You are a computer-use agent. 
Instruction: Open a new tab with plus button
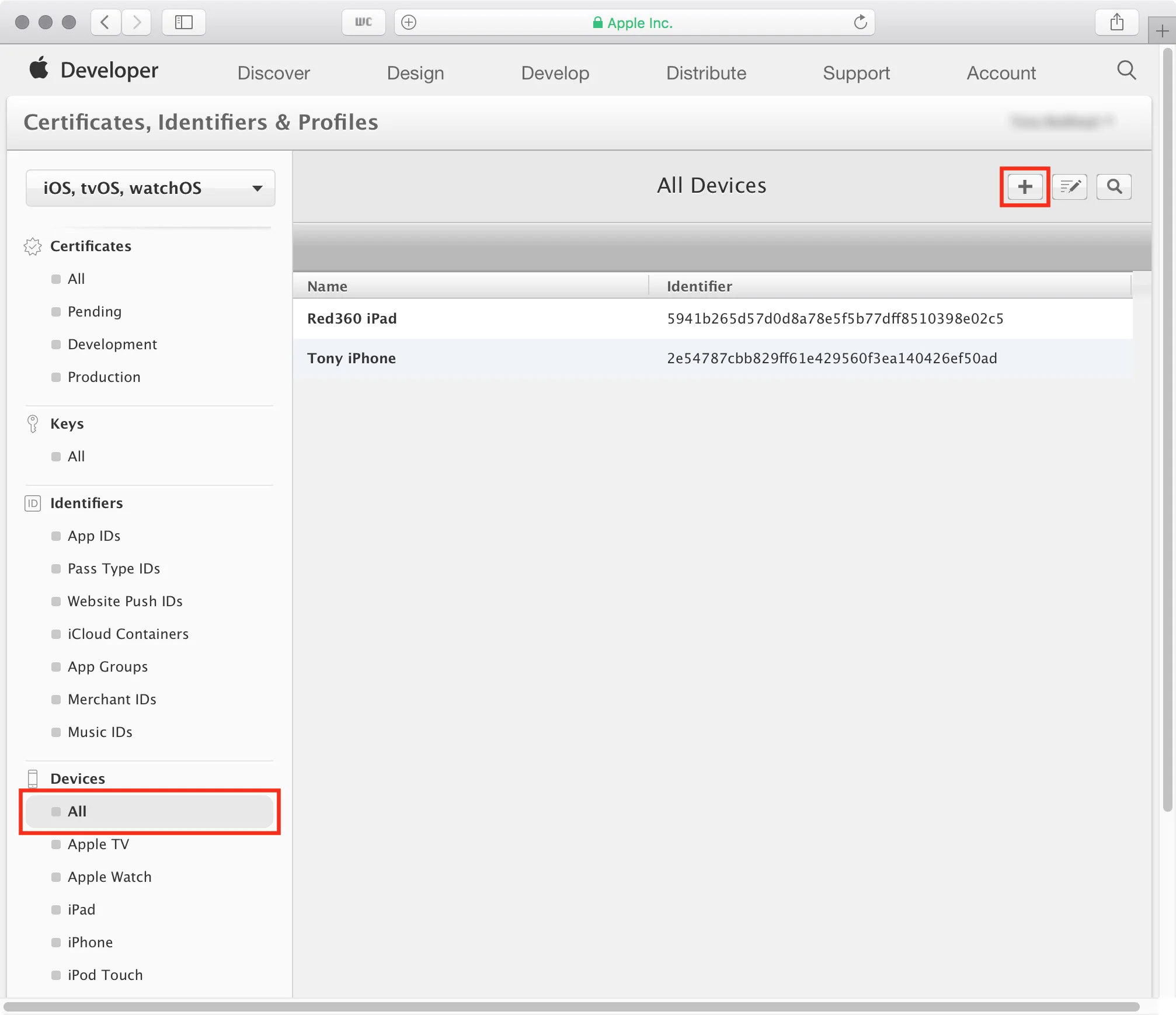pos(1162,31)
